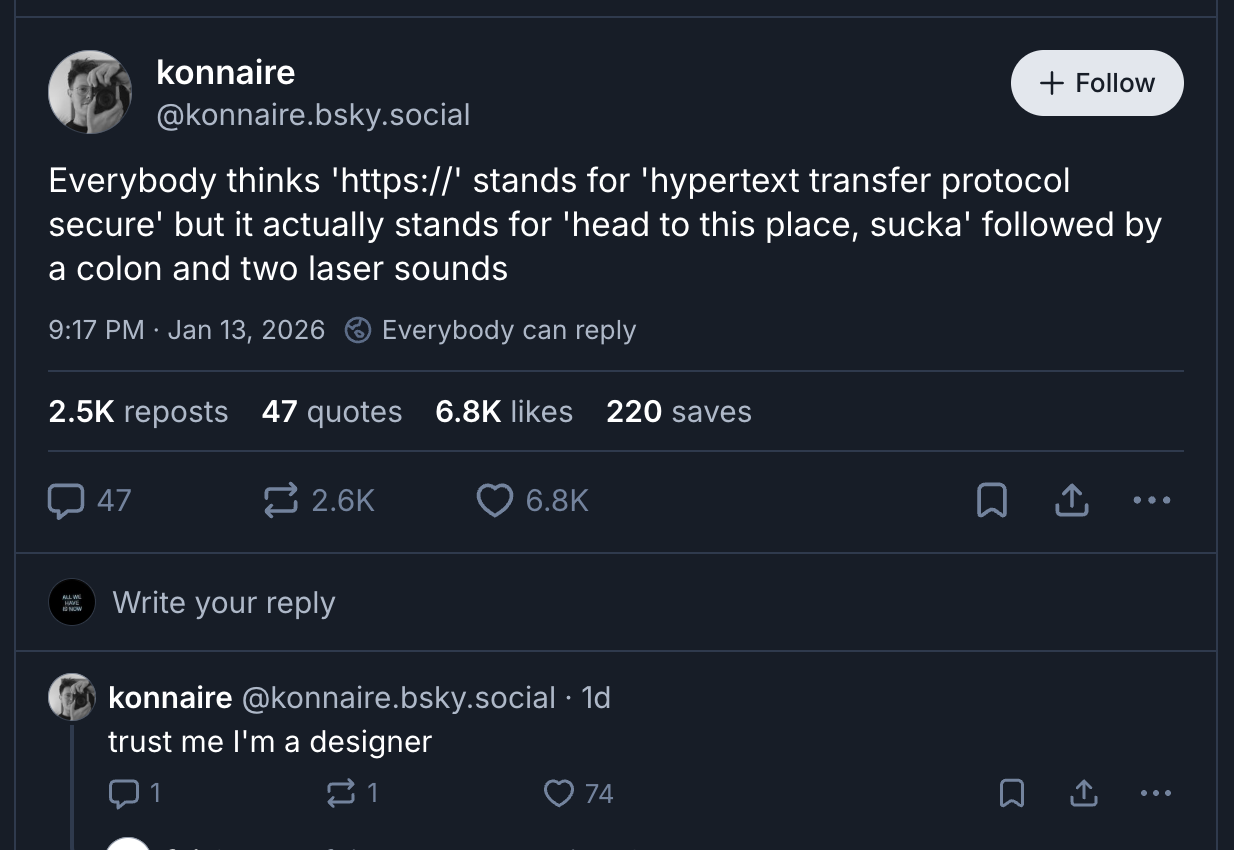
Task: View the 47 quotes list
Action: coord(331,411)
